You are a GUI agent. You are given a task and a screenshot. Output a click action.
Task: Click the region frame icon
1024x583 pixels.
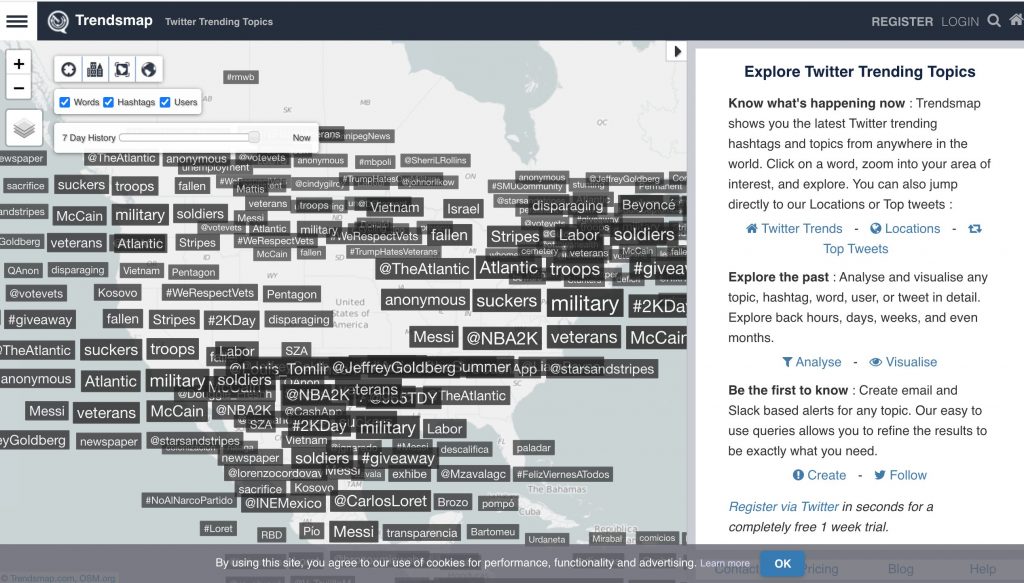pos(122,69)
